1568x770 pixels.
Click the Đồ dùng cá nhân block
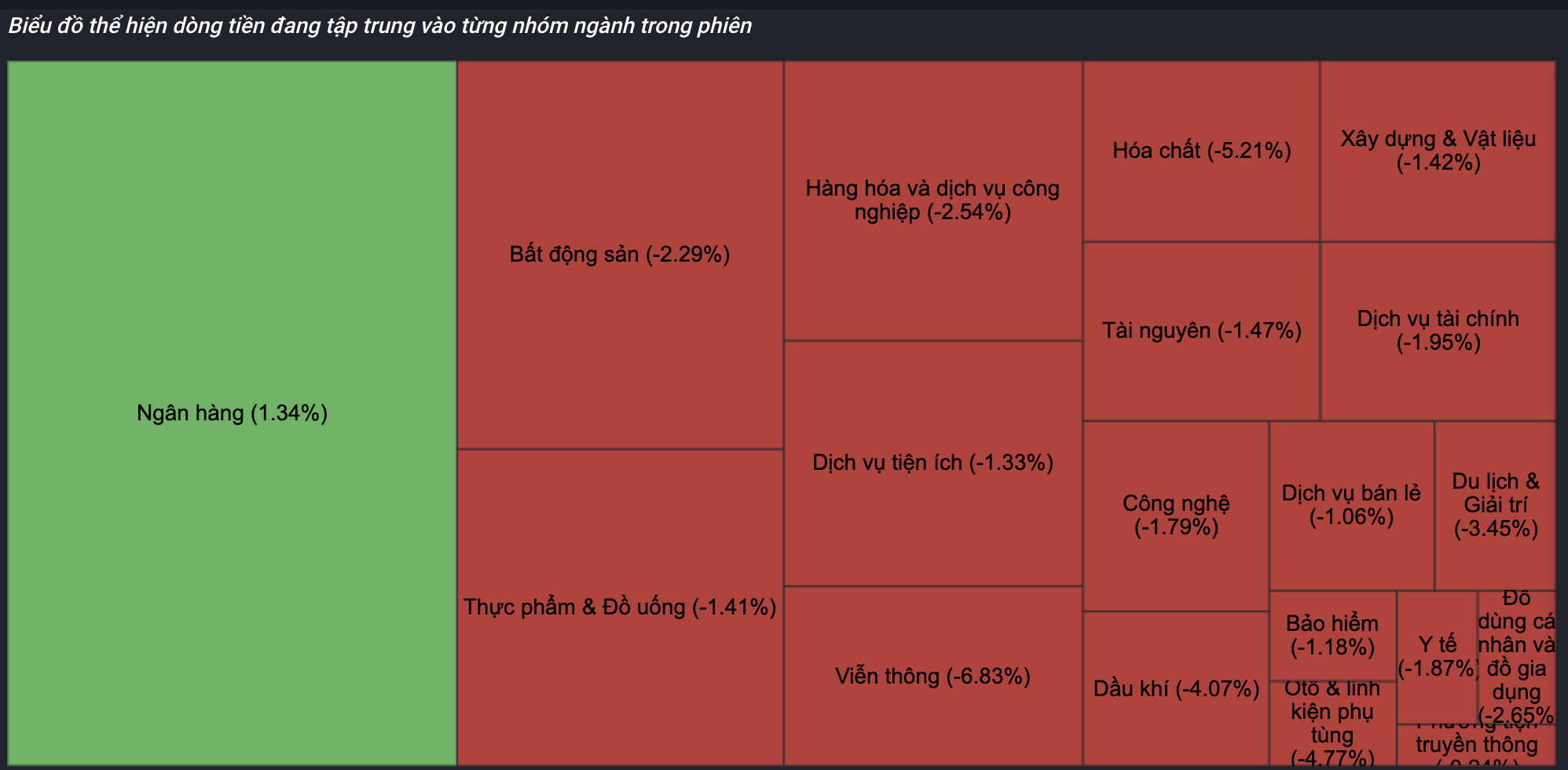pos(1516,656)
